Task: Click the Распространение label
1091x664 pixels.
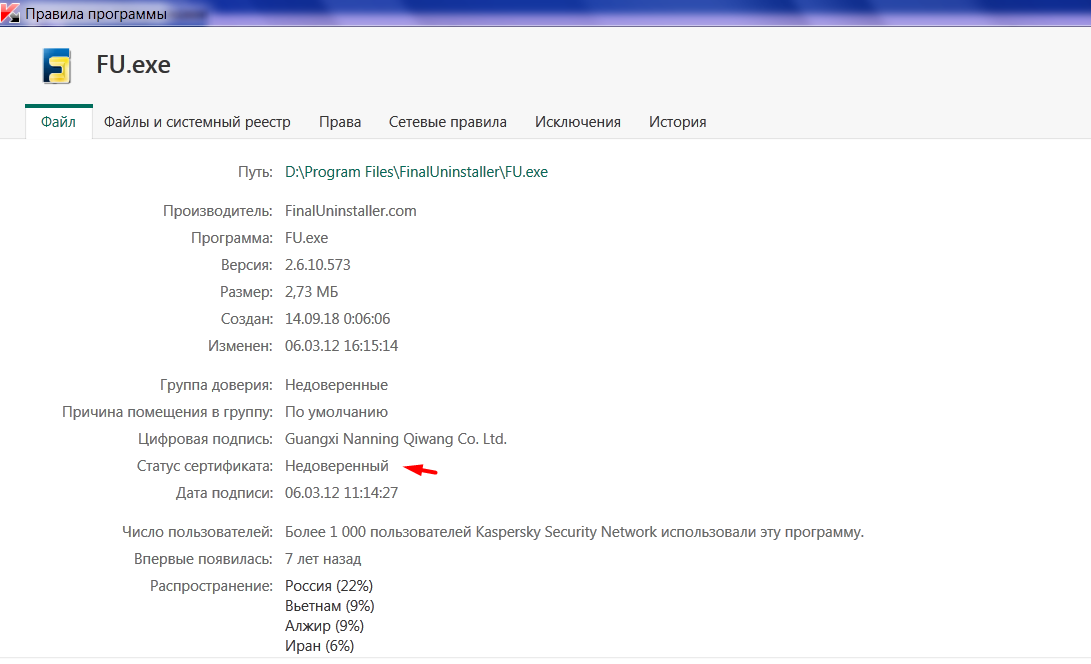Action: [212, 586]
